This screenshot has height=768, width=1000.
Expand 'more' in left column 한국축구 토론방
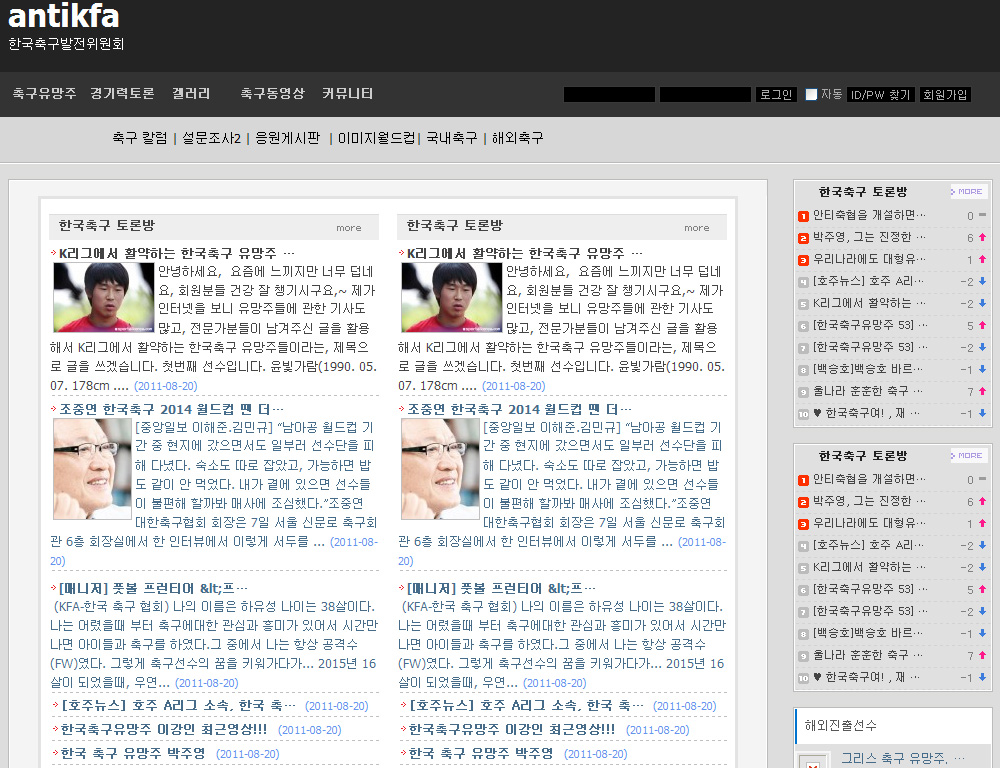pos(349,228)
